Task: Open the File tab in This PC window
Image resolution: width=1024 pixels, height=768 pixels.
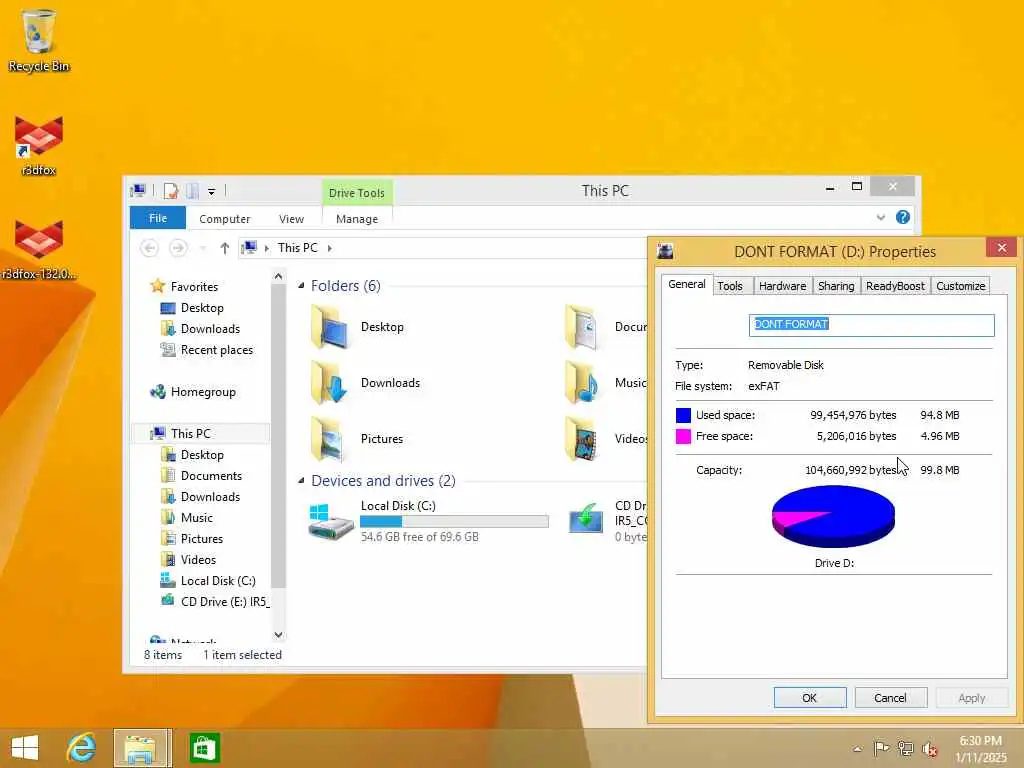Action: pyautogui.click(x=157, y=218)
